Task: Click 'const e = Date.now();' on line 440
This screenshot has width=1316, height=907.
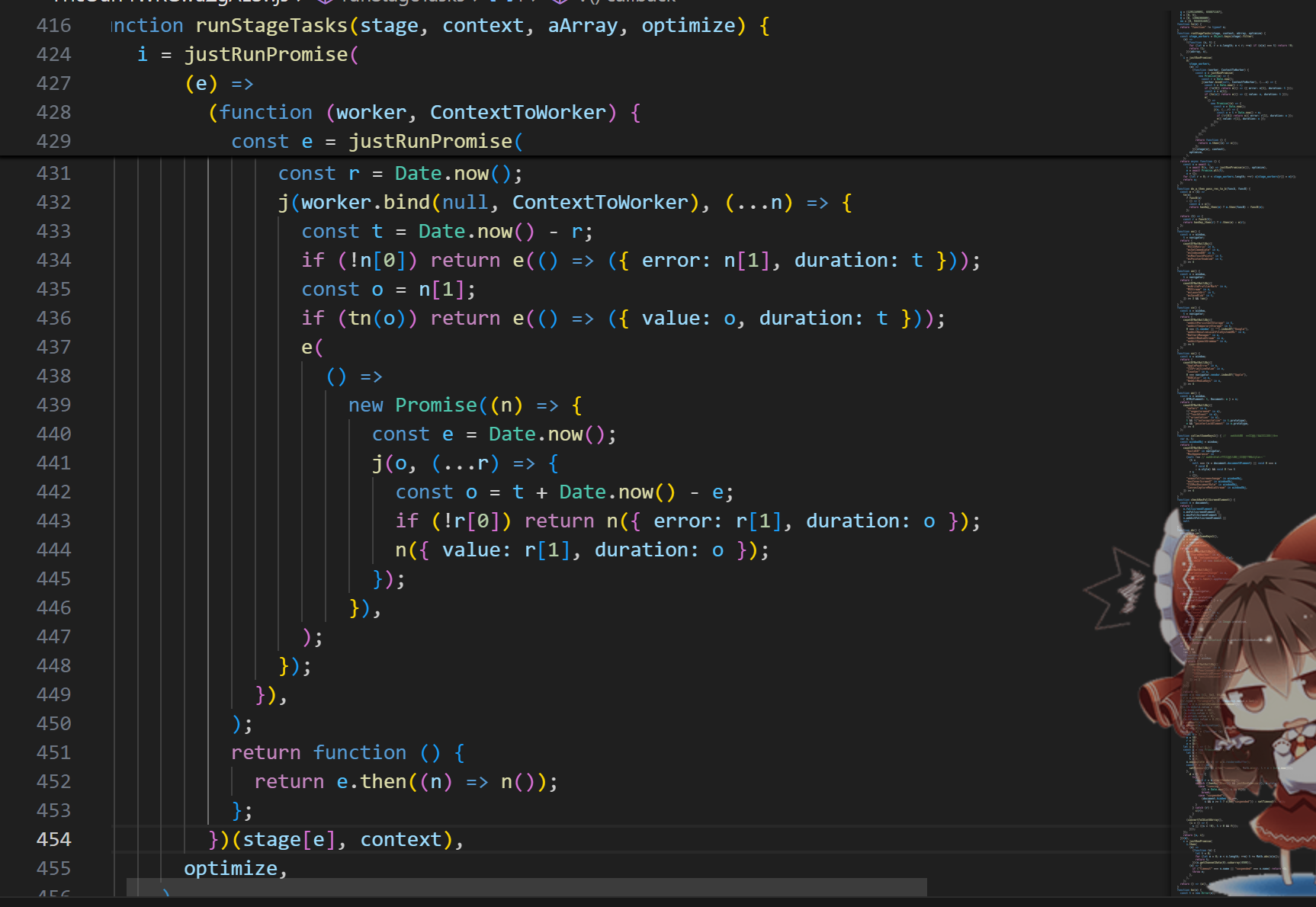Action: coord(494,434)
